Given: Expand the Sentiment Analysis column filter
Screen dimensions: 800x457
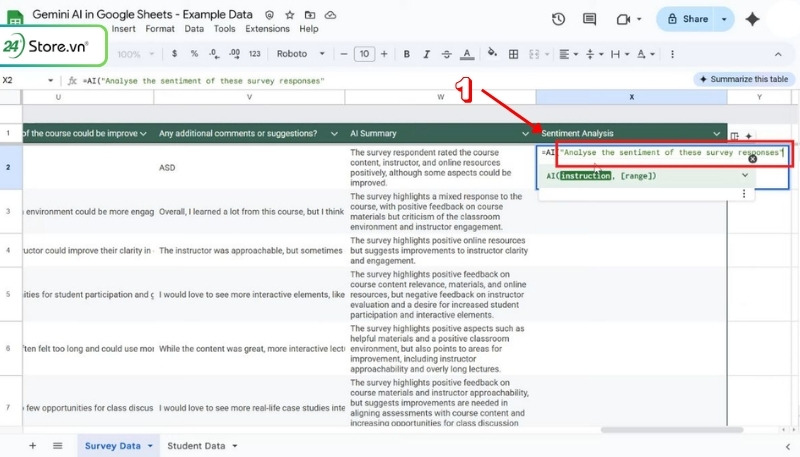Looking at the screenshot, I should tap(716, 133).
